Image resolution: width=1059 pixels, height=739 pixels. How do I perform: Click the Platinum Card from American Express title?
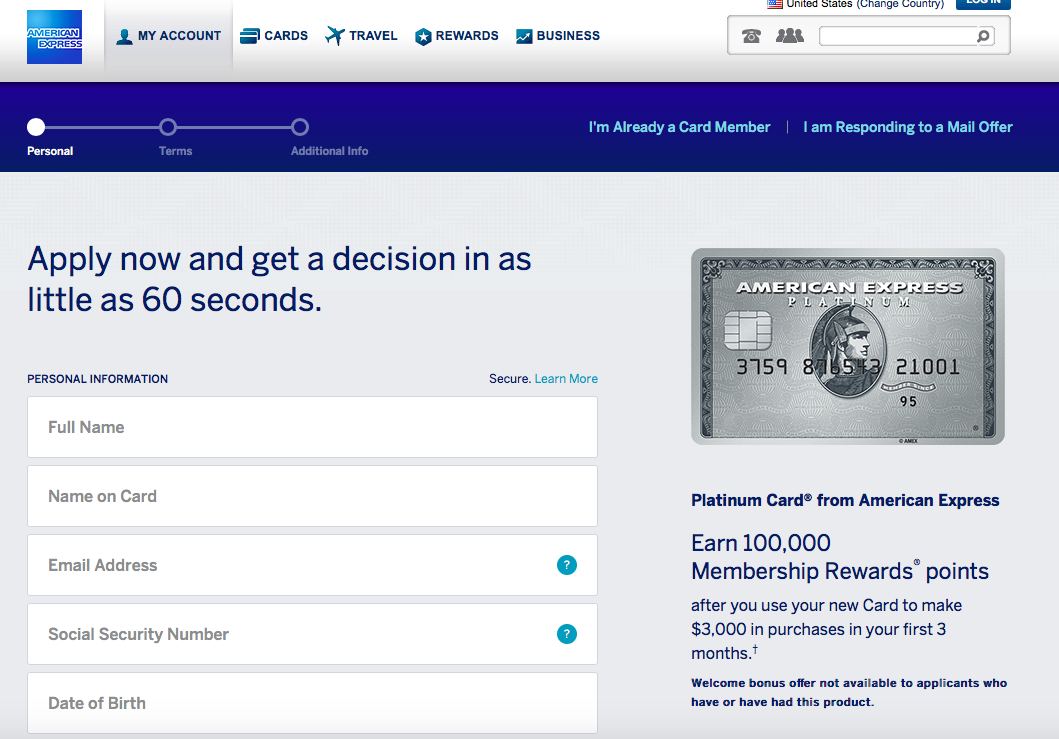(845, 500)
